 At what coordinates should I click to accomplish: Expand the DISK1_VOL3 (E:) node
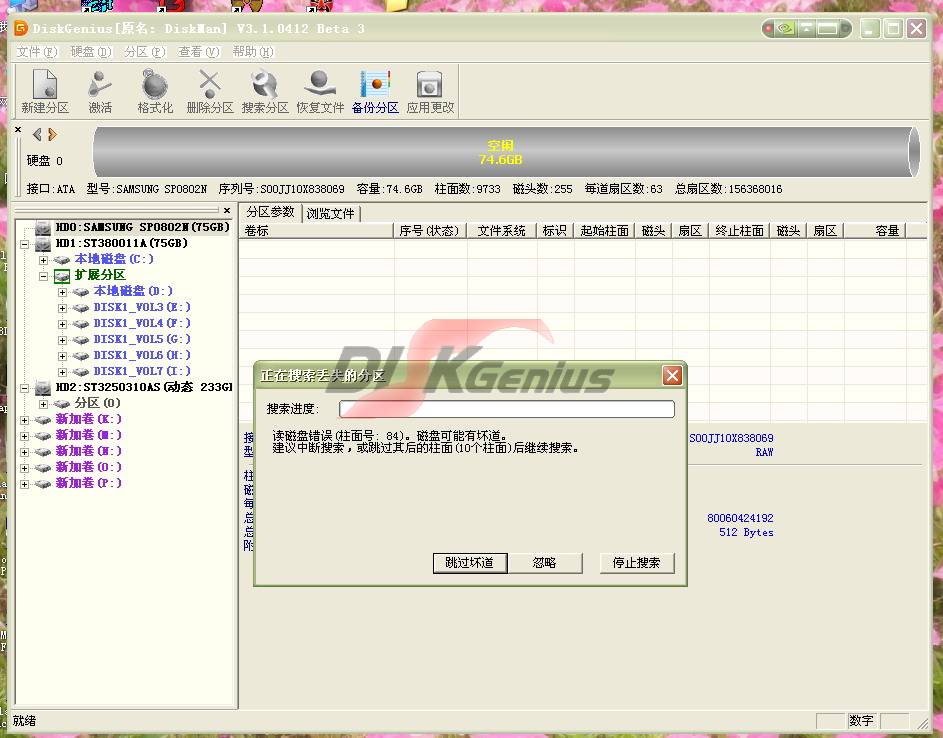pos(63,308)
